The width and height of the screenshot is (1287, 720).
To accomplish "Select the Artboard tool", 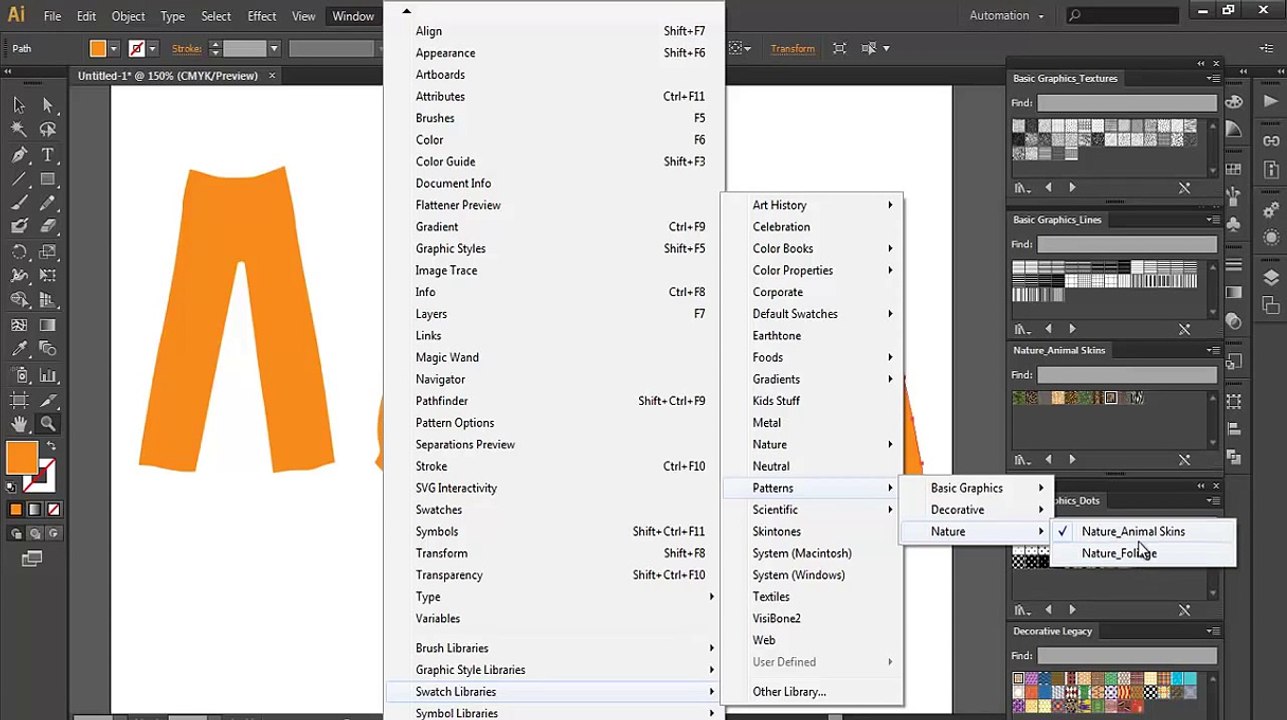I will coord(19,400).
